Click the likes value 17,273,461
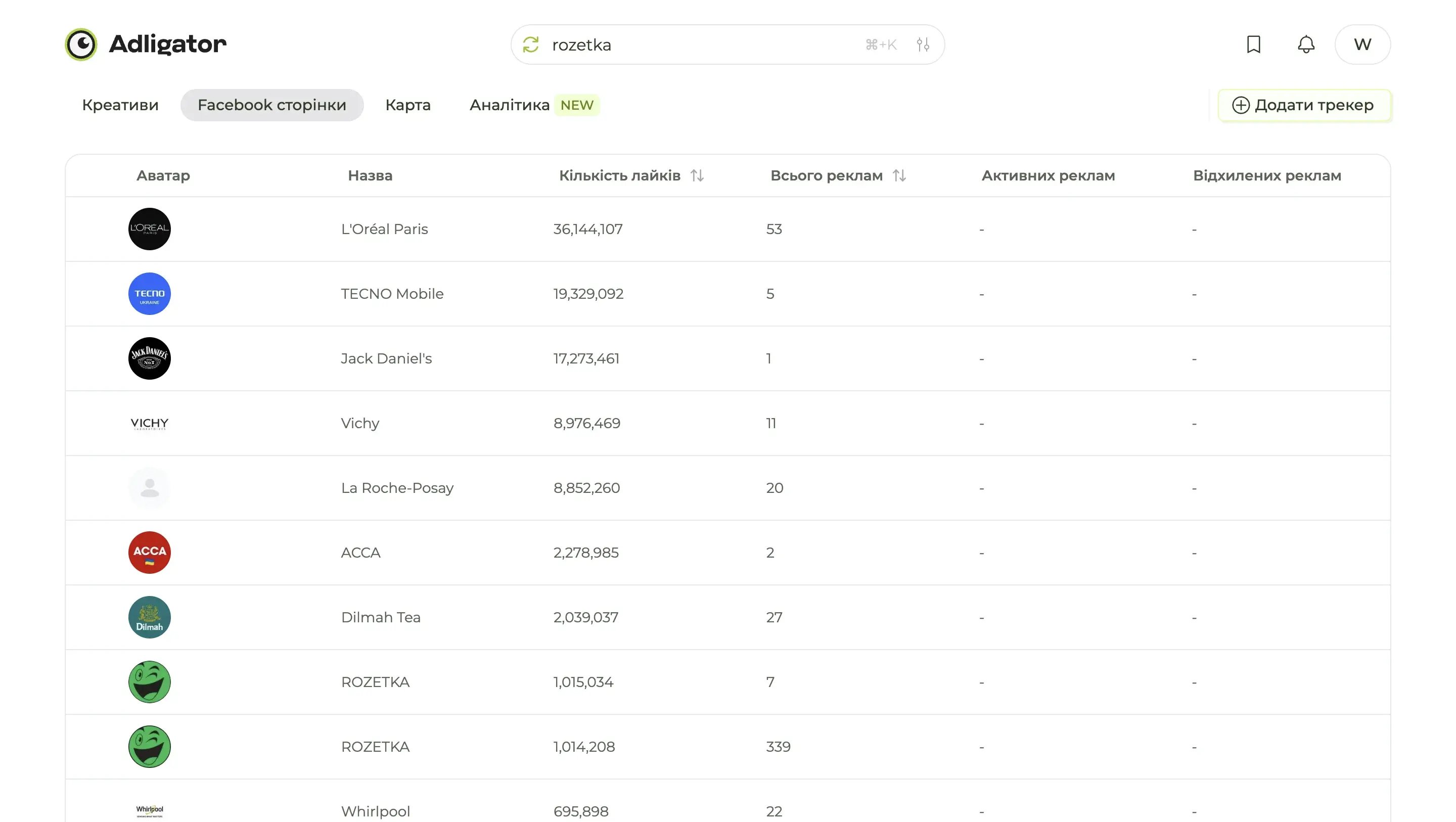 [x=586, y=358]
